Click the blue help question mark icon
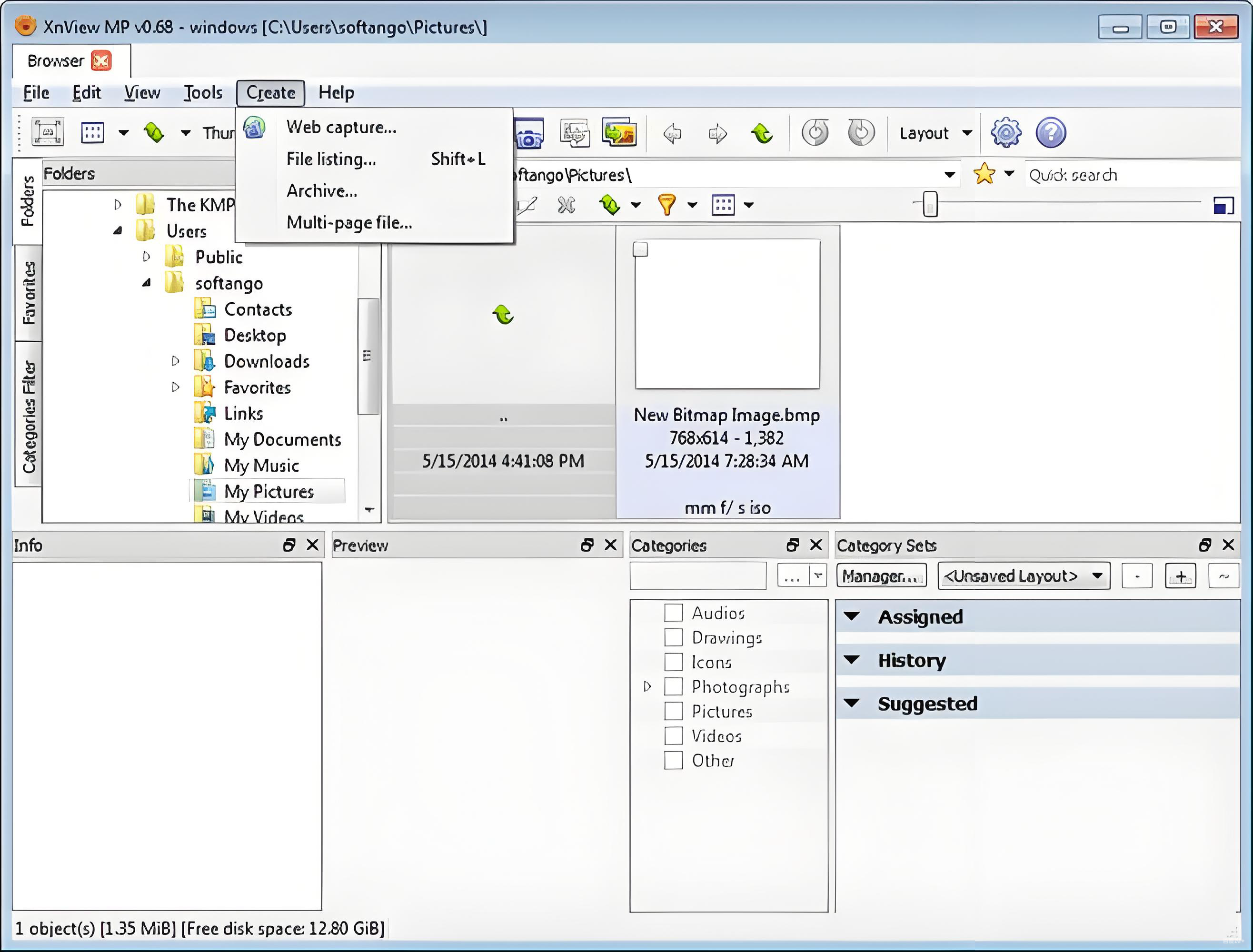The width and height of the screenshot is (1253, 952). pos(1050,133)
